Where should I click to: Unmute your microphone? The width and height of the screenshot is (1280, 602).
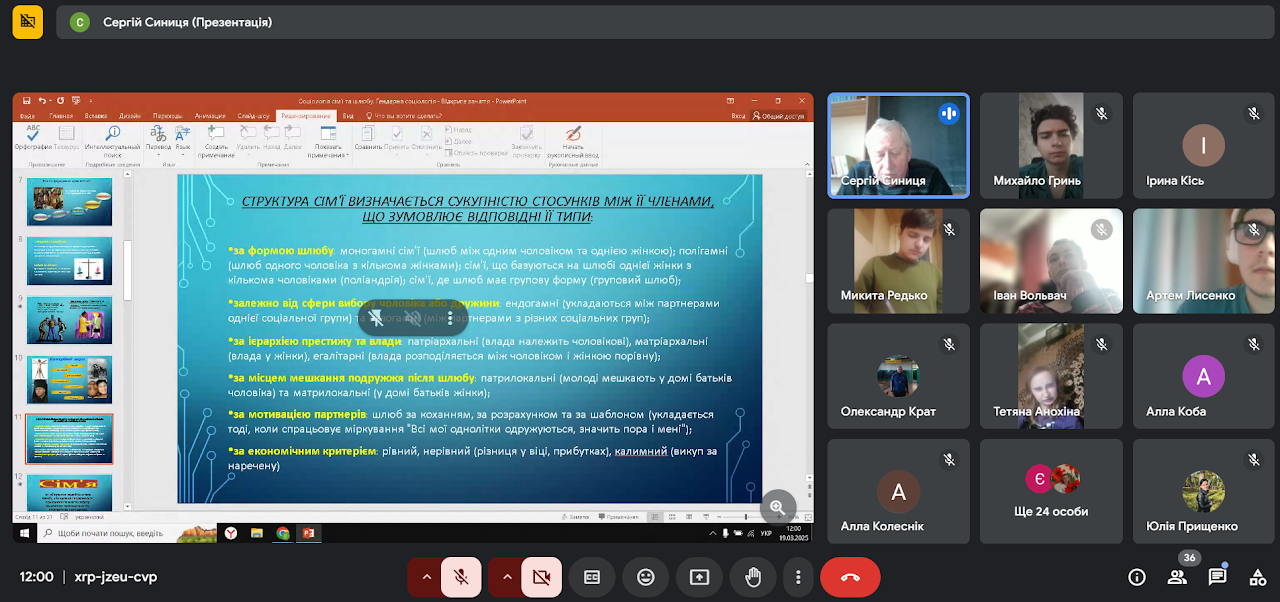point(461,577)
